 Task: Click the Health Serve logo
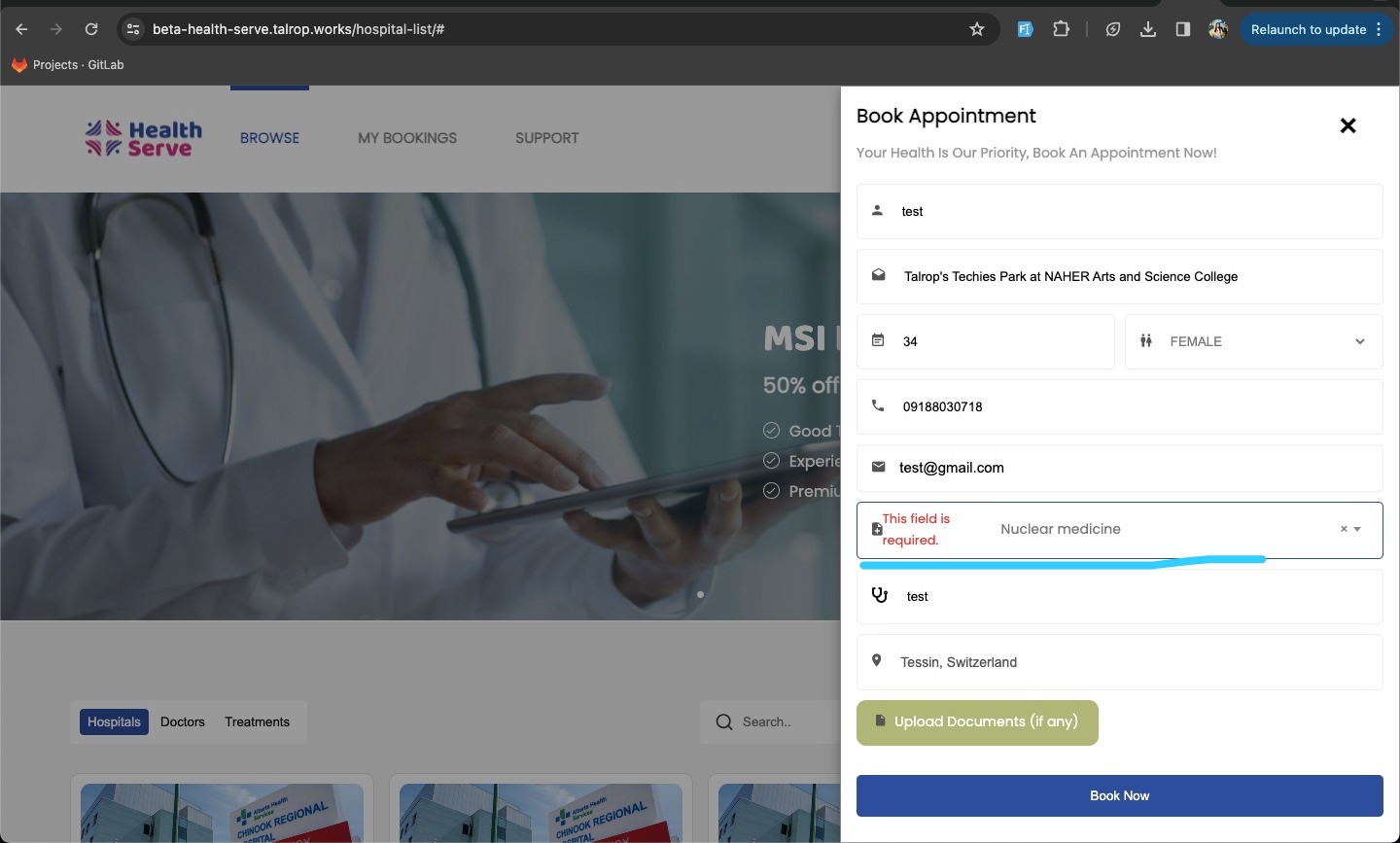(144, 138)
